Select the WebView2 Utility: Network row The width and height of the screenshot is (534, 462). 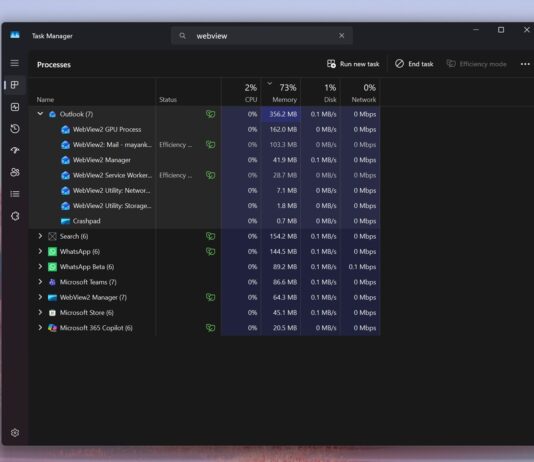point(204,190)
